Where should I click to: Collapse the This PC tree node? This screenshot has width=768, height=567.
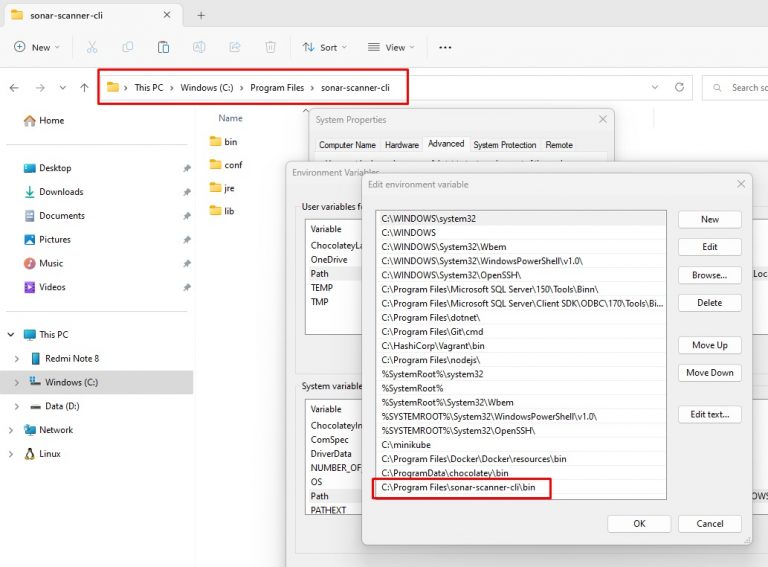pyautogui.click(x=11, y=334)
